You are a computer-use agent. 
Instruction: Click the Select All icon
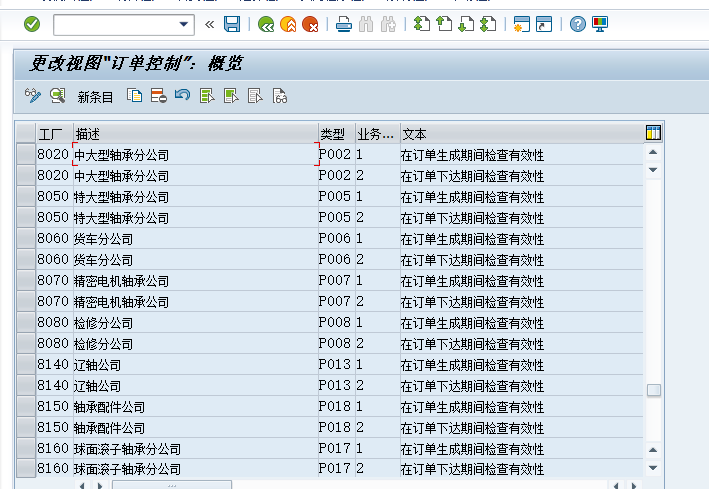tap(207, 95)
